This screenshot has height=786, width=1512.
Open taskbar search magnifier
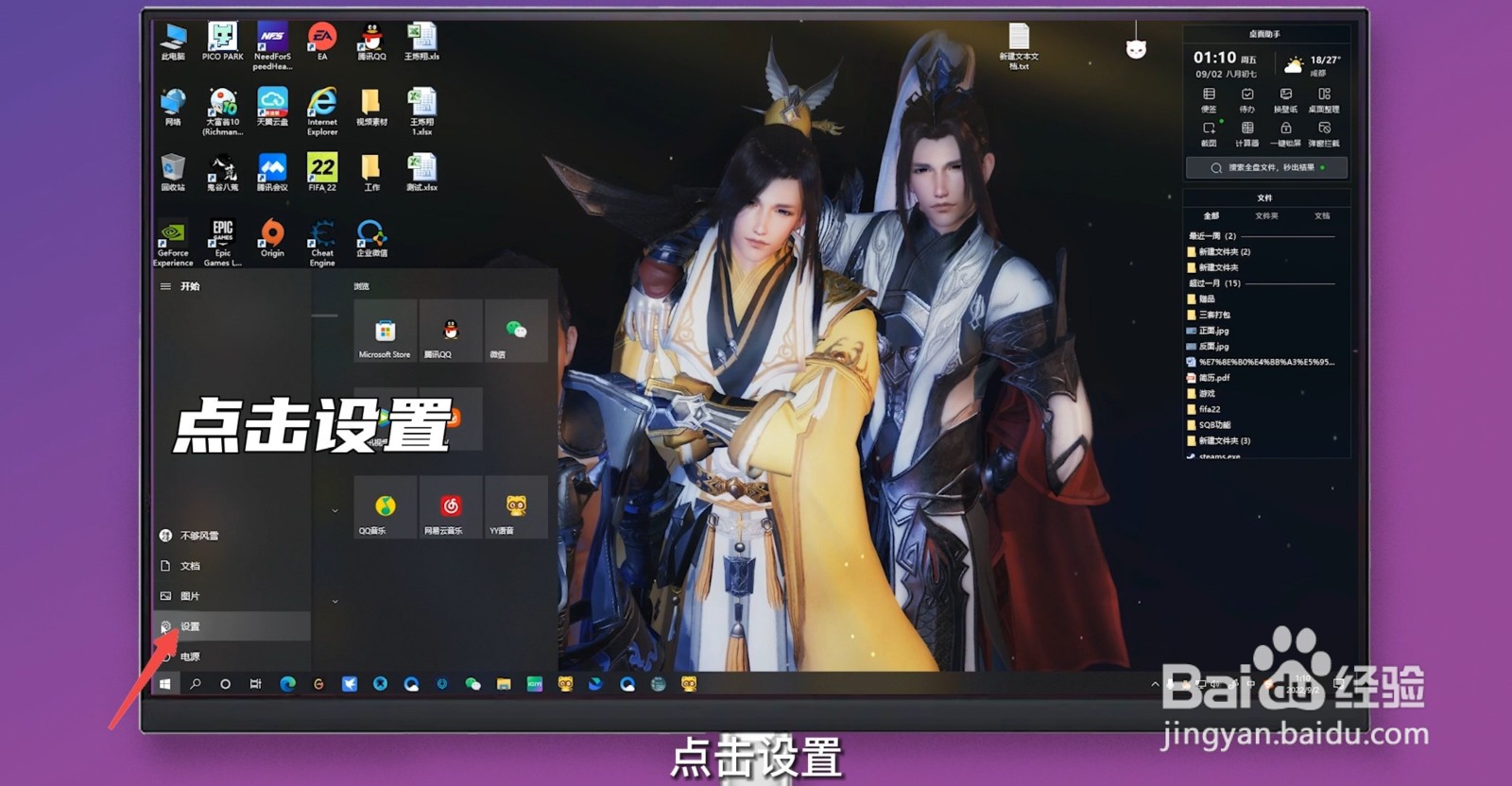pyautogui.click(x=196, y=683)
